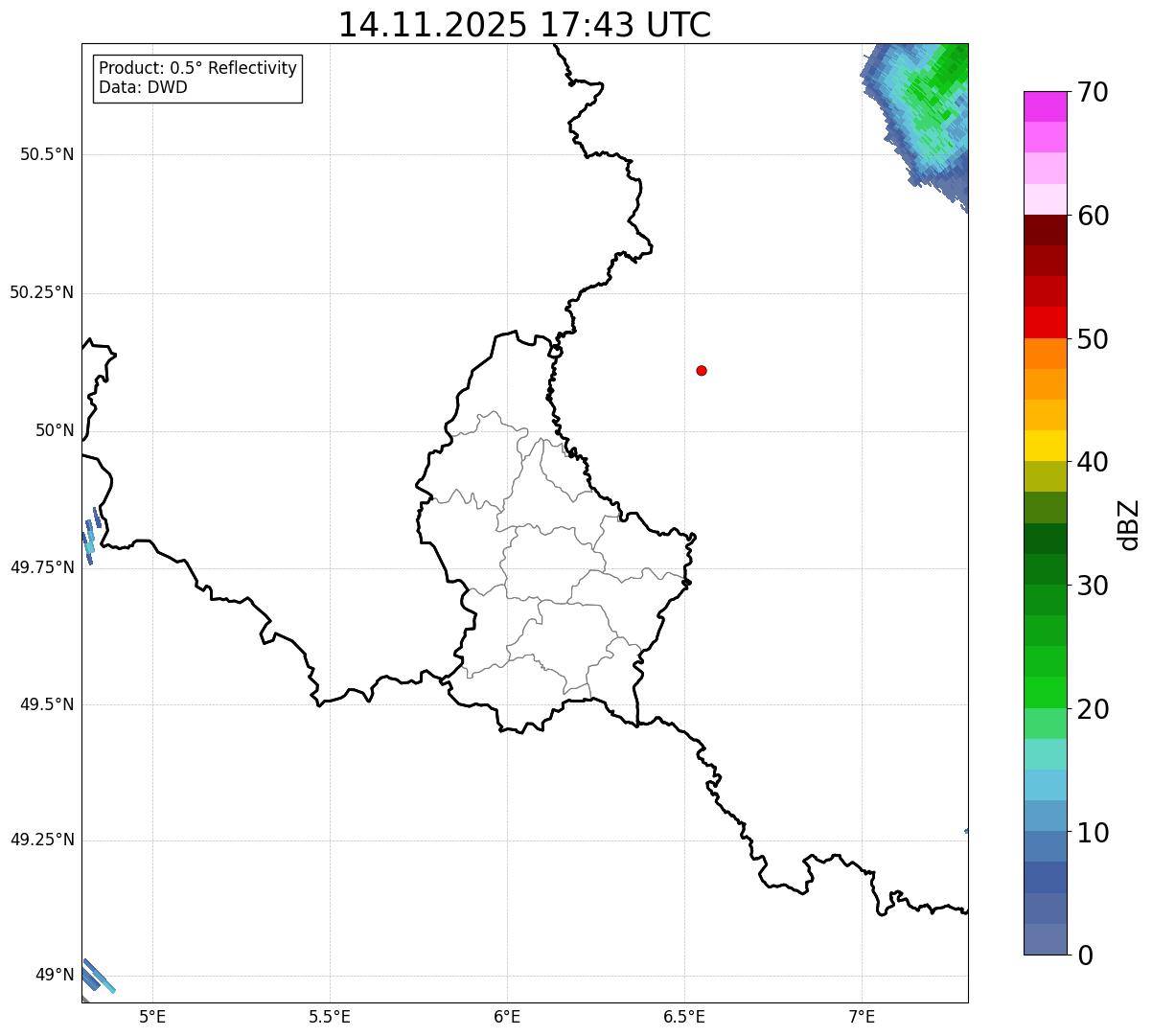The height and width of the screenshot is (1036, 1152).
Task: Click the 50.25°N latitude label
Action: point(42,292)
